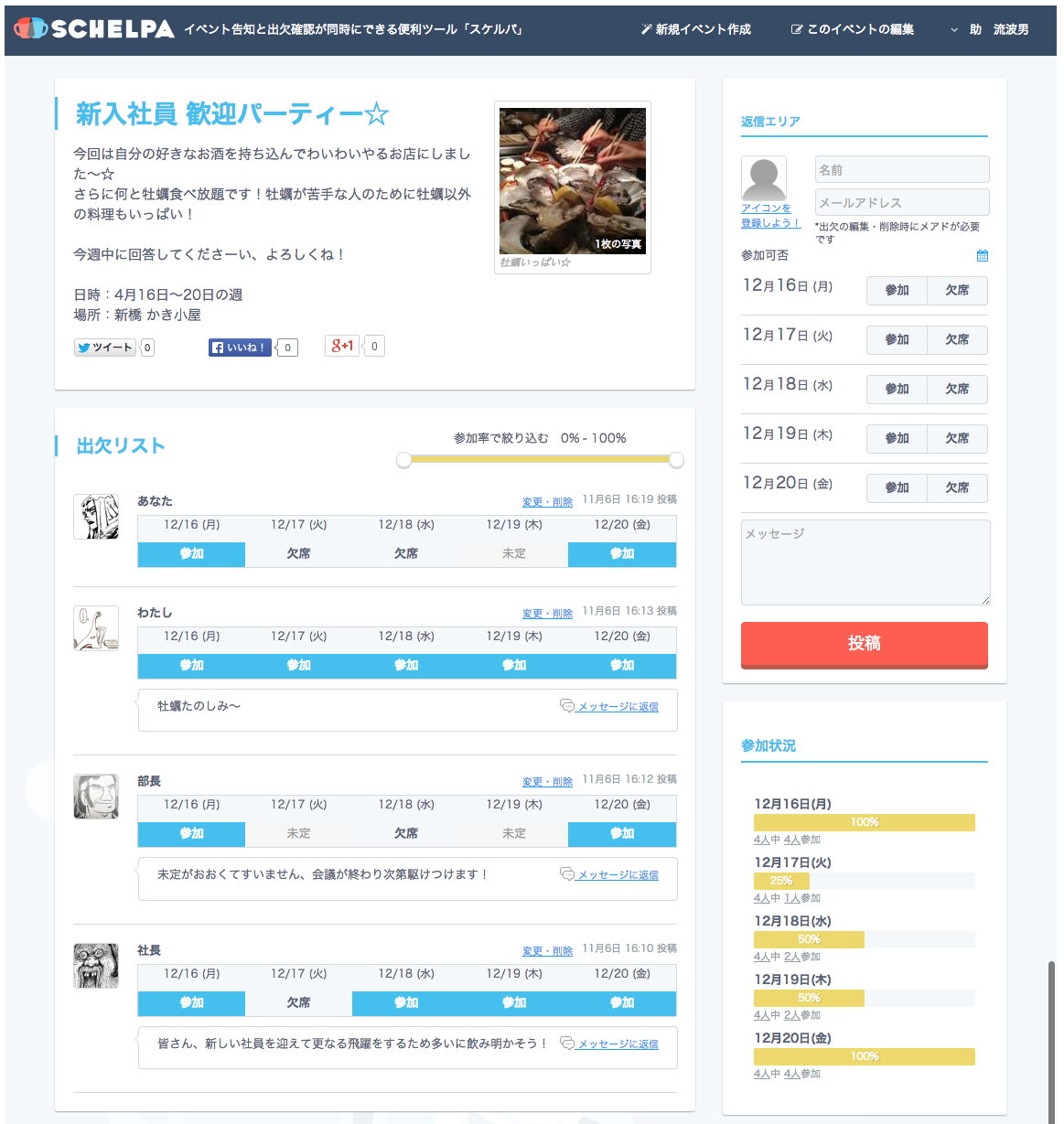Click the Twitter tweet count bubble
1064x1124 pixels.
147,348
